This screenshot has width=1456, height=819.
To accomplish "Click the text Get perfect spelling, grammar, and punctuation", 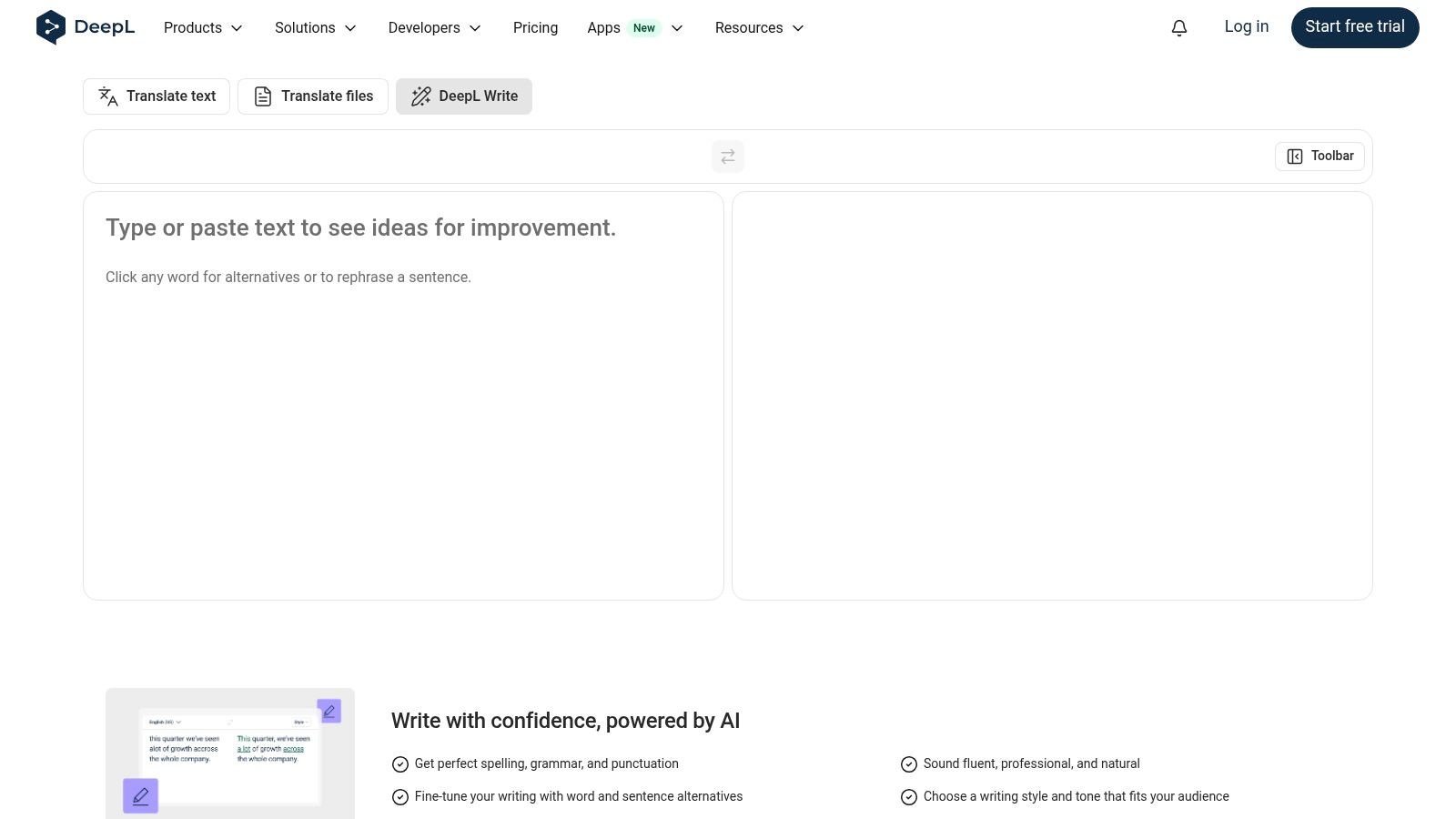I will [547, 764].
